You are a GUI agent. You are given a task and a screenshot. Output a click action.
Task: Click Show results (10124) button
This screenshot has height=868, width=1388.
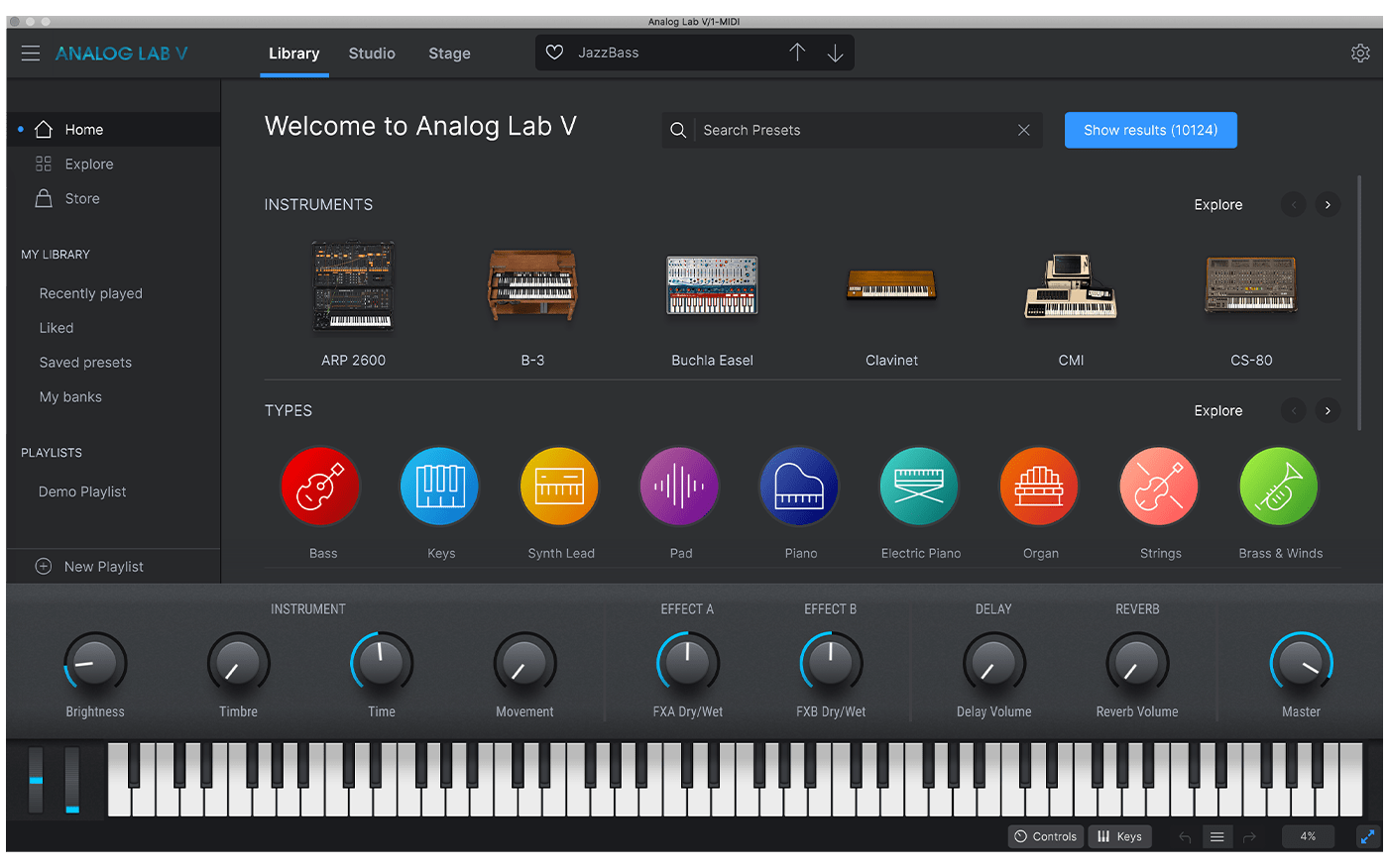[1151, 130]
